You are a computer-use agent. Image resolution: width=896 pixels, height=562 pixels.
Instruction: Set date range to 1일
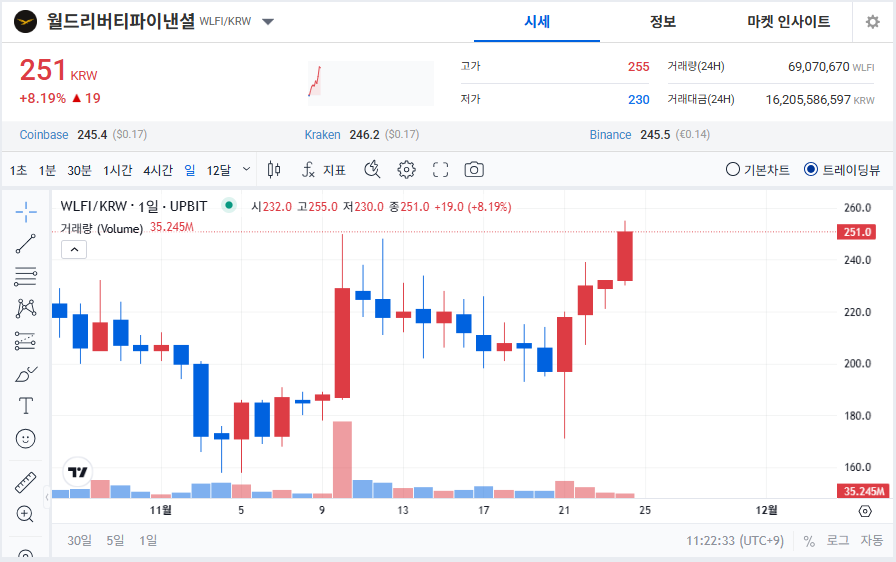148,540
